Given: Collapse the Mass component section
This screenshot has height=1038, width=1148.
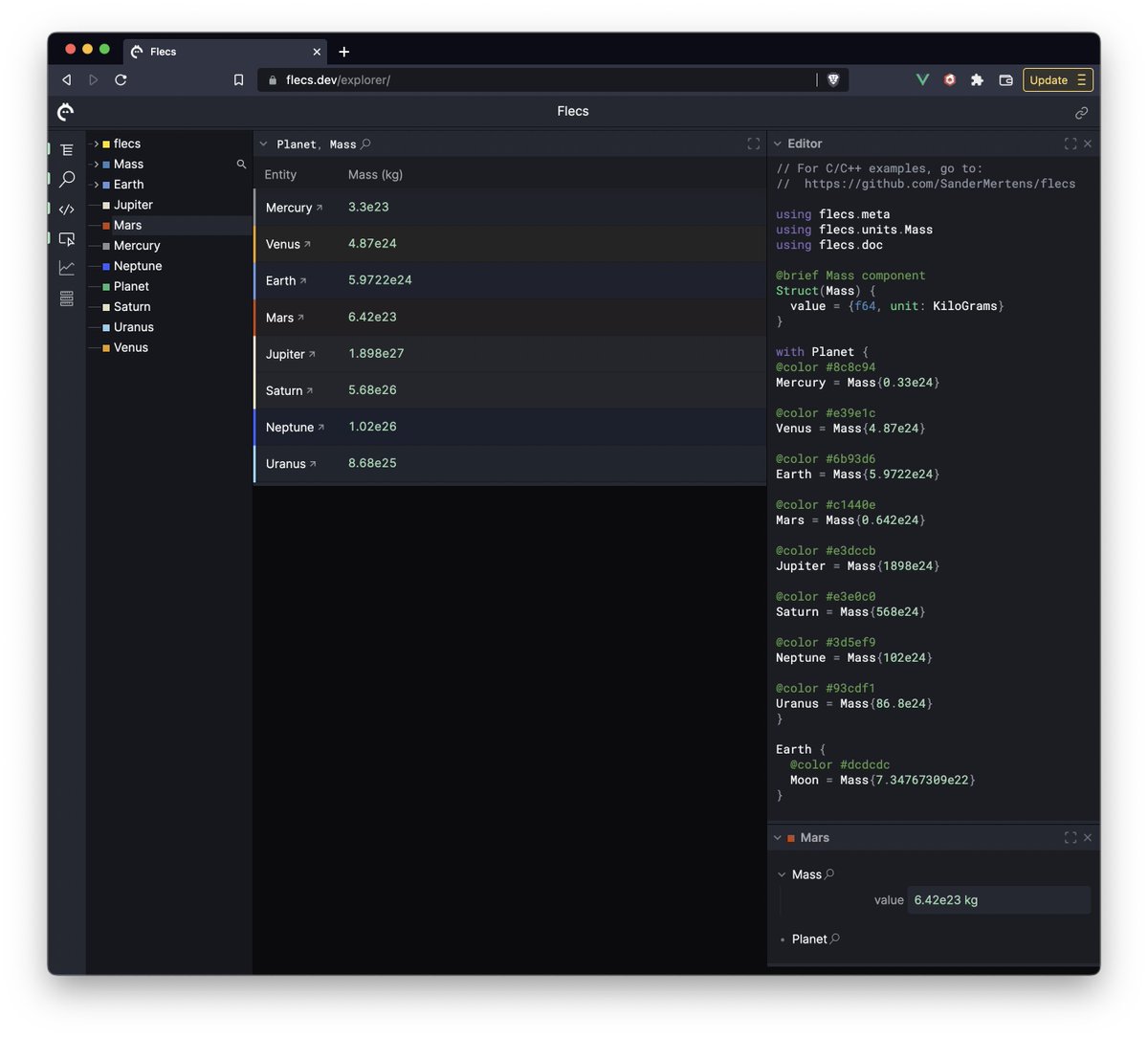Looking at the screenshot, I should [782, 874].
